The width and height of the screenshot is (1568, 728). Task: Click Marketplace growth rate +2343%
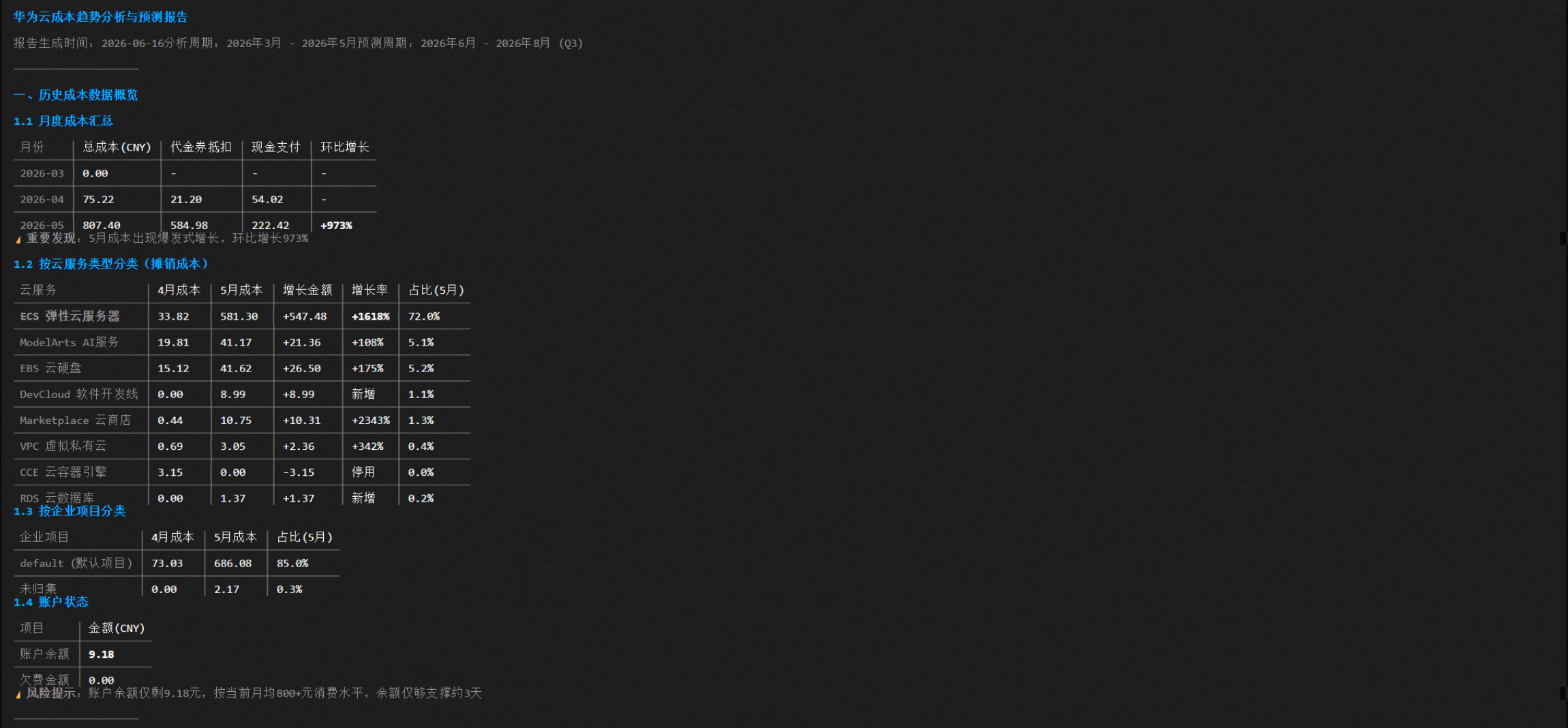pyautogui.click(x=371, y=420)
